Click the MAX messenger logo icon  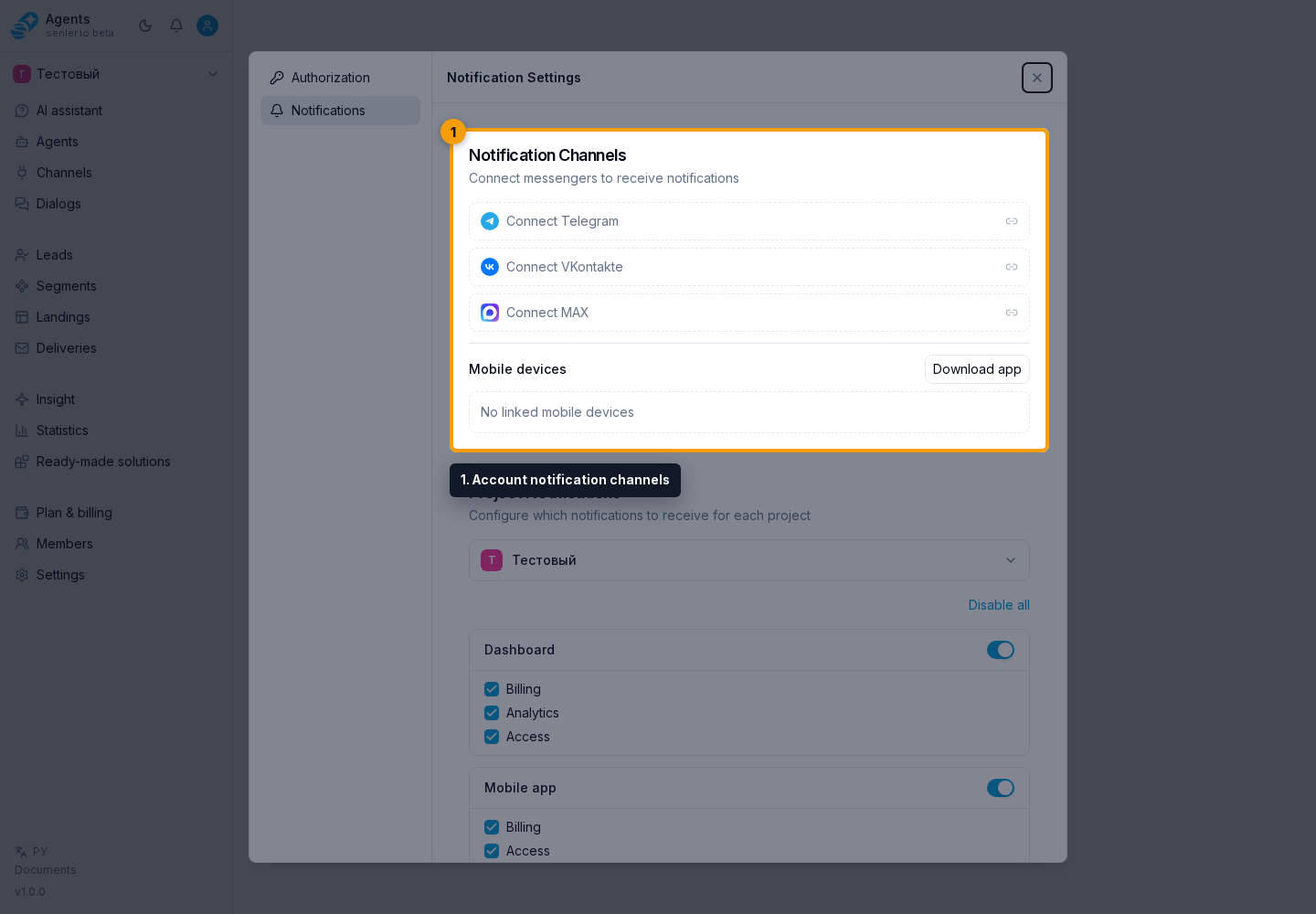click(490, 313)
